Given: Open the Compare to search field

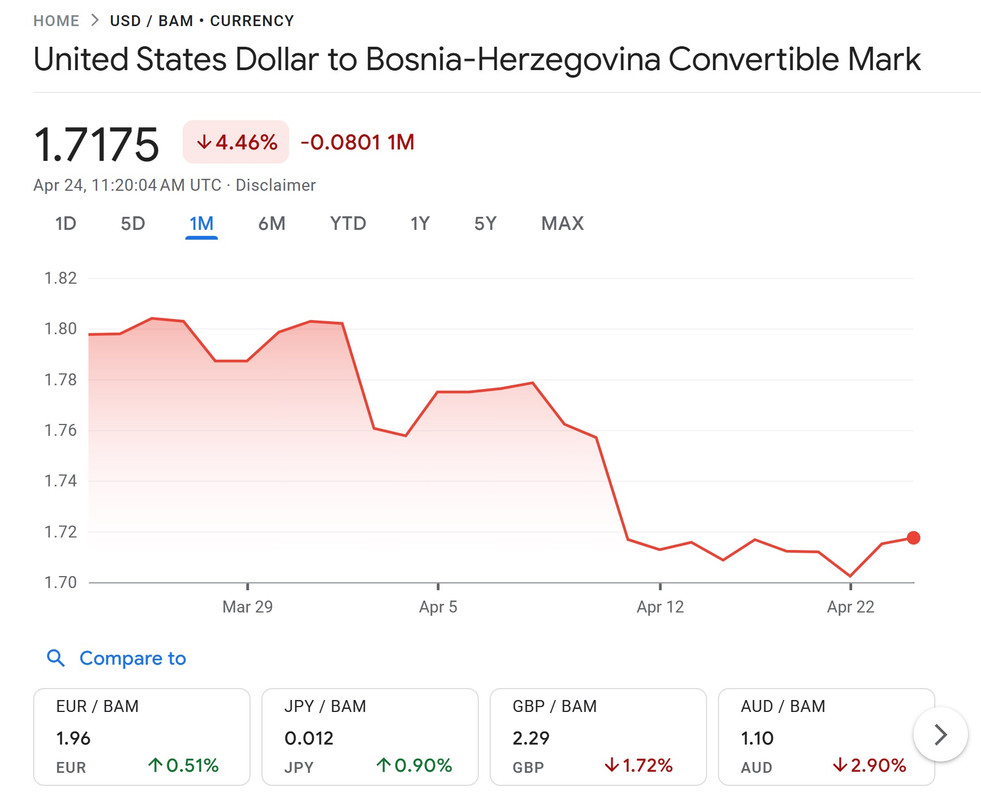Looking at the screenshot, I should (x=116, y=658).
